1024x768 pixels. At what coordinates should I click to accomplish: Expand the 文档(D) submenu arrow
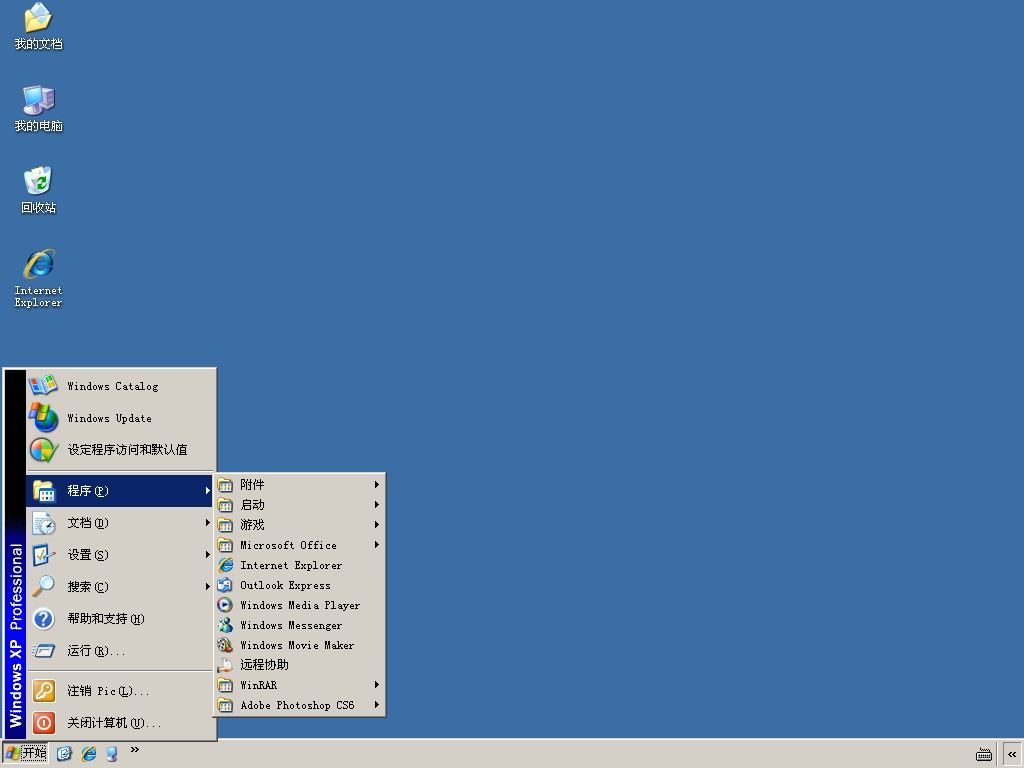pyautogui.click(x=208, y=523)
